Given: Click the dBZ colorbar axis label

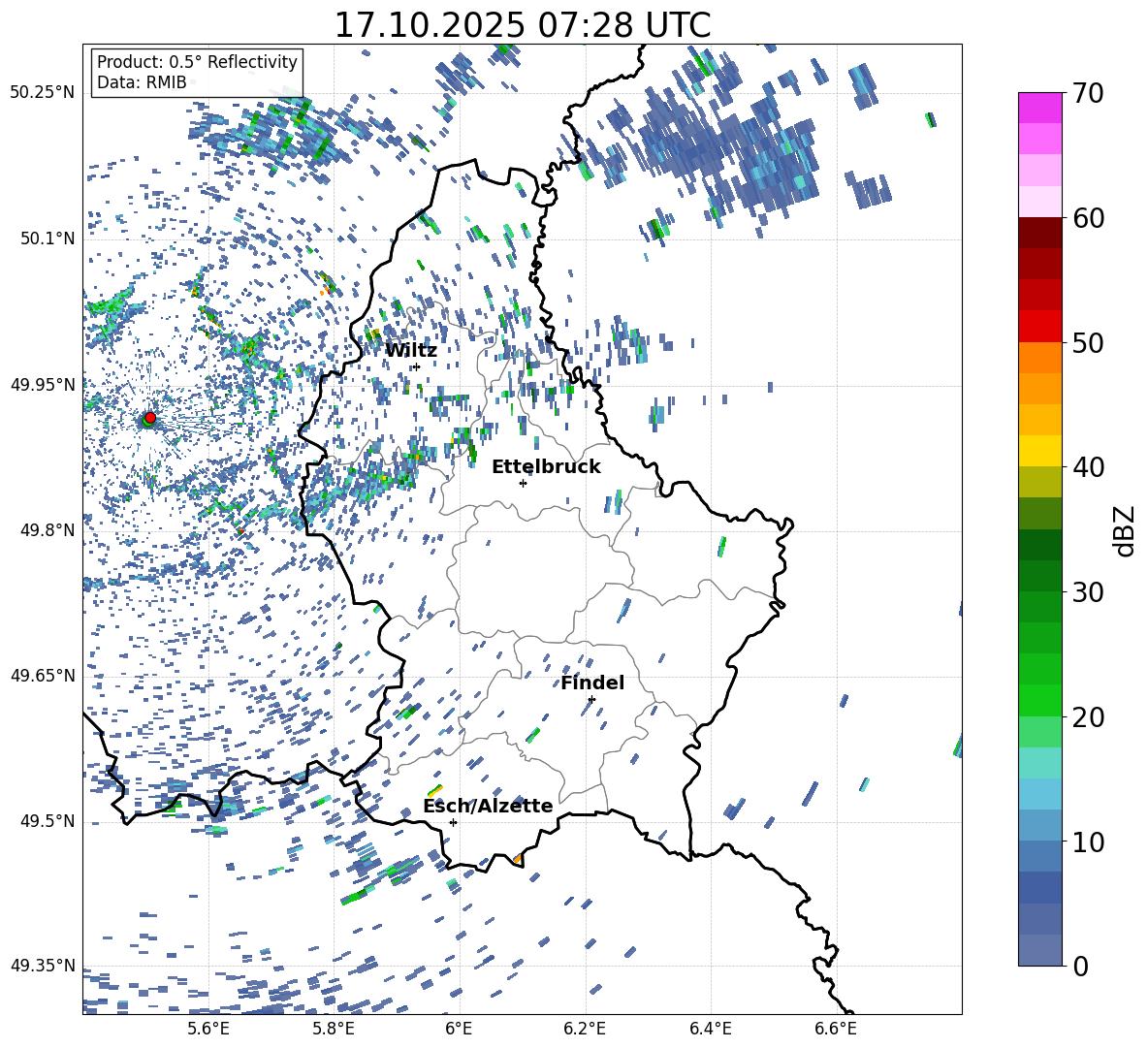Looking at the screenshot, I should (1125, 530).
